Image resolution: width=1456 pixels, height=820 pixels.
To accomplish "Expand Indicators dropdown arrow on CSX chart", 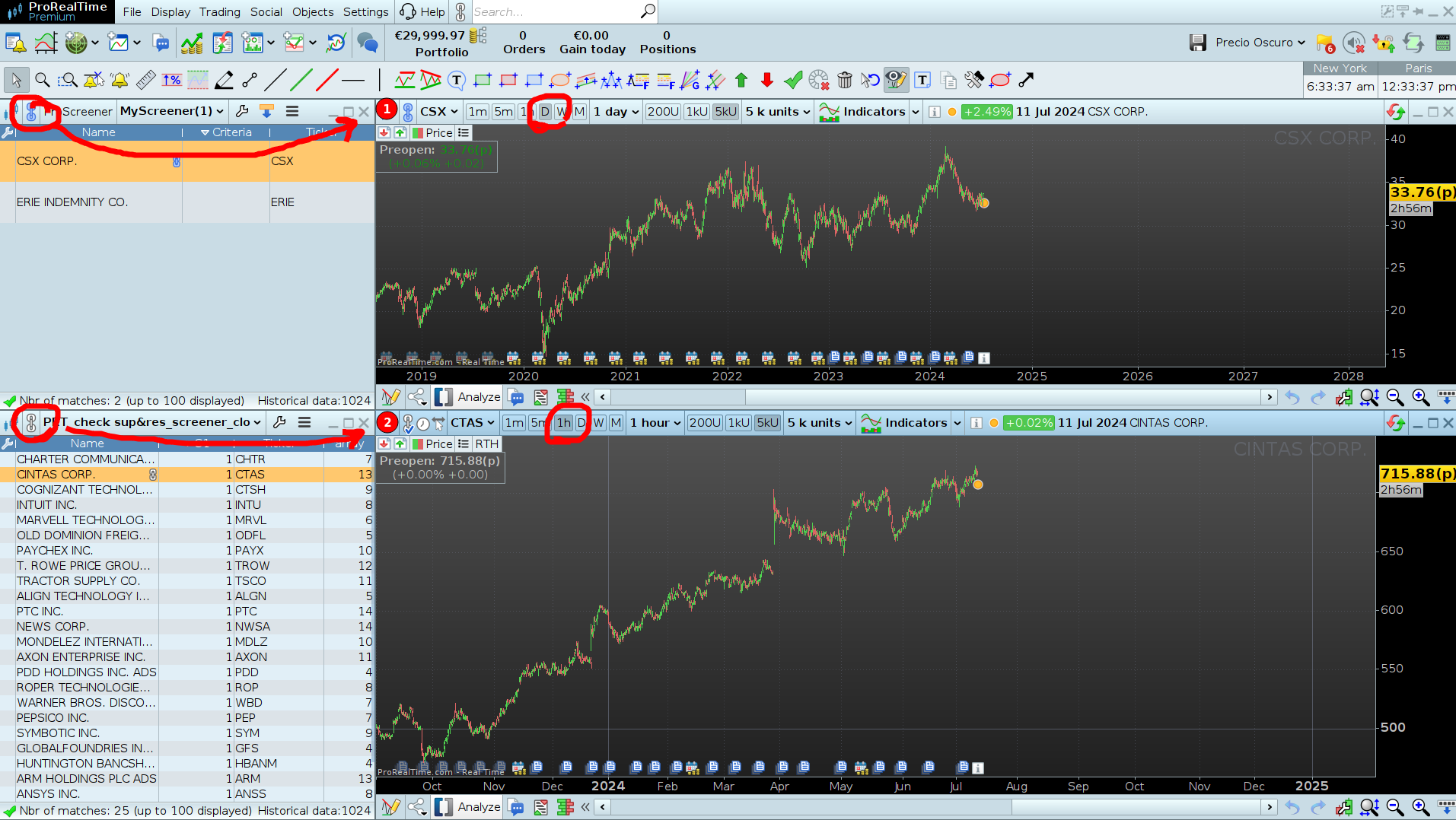I will click(x=916, y=112).
